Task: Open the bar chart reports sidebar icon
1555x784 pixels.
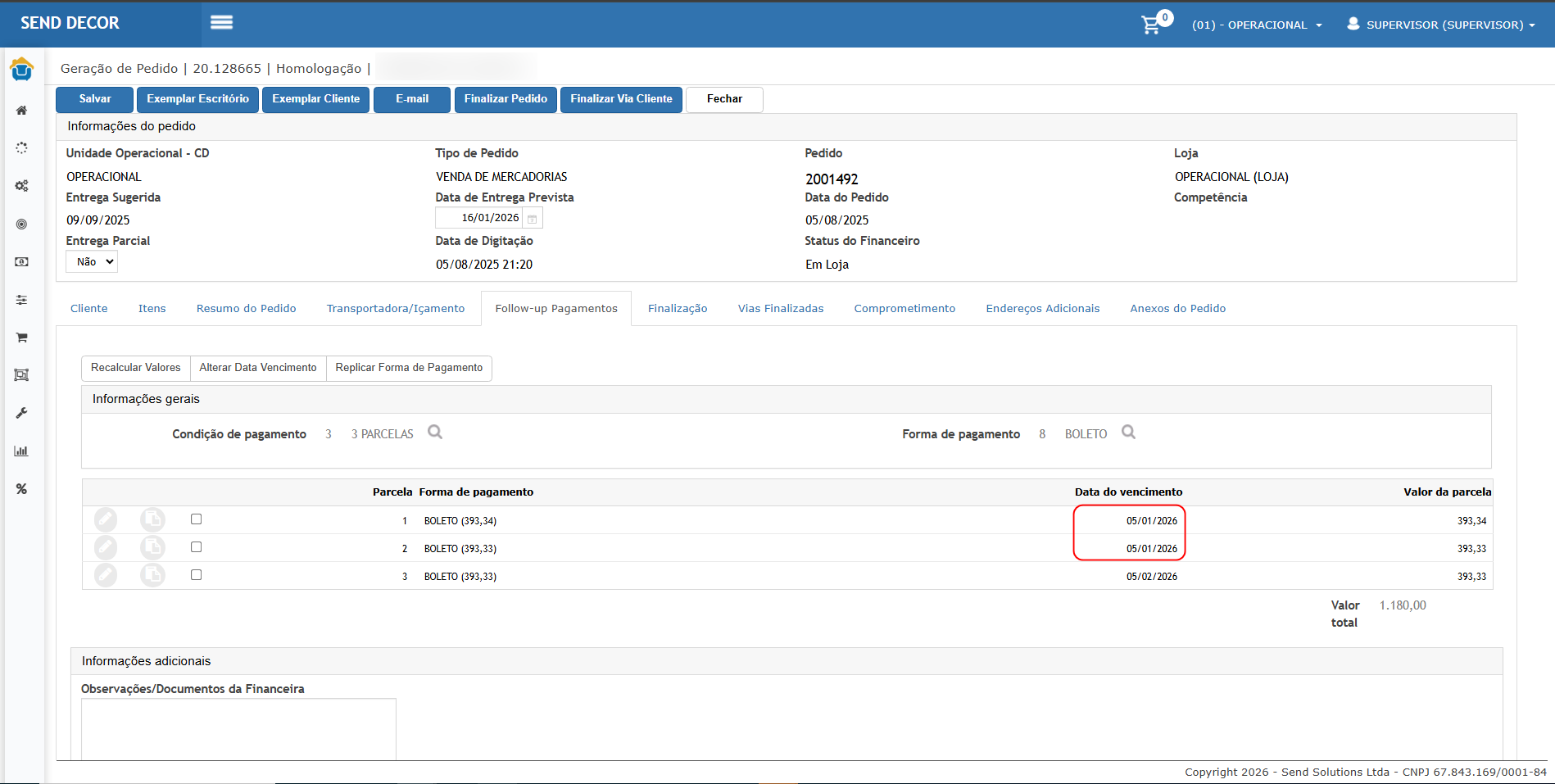Action: (22, 451)
